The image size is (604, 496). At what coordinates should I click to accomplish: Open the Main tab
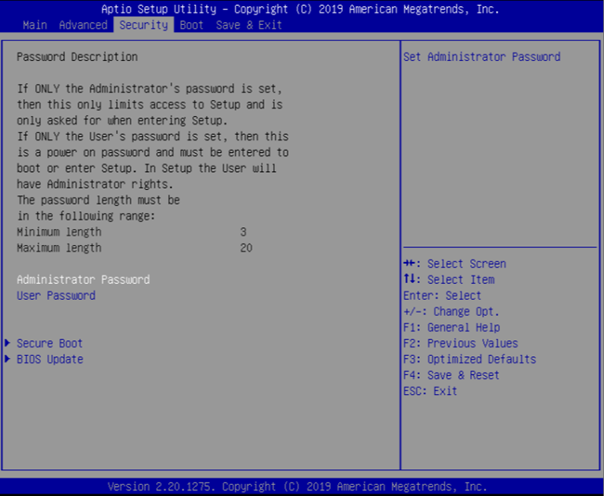(x=35, y=24)
